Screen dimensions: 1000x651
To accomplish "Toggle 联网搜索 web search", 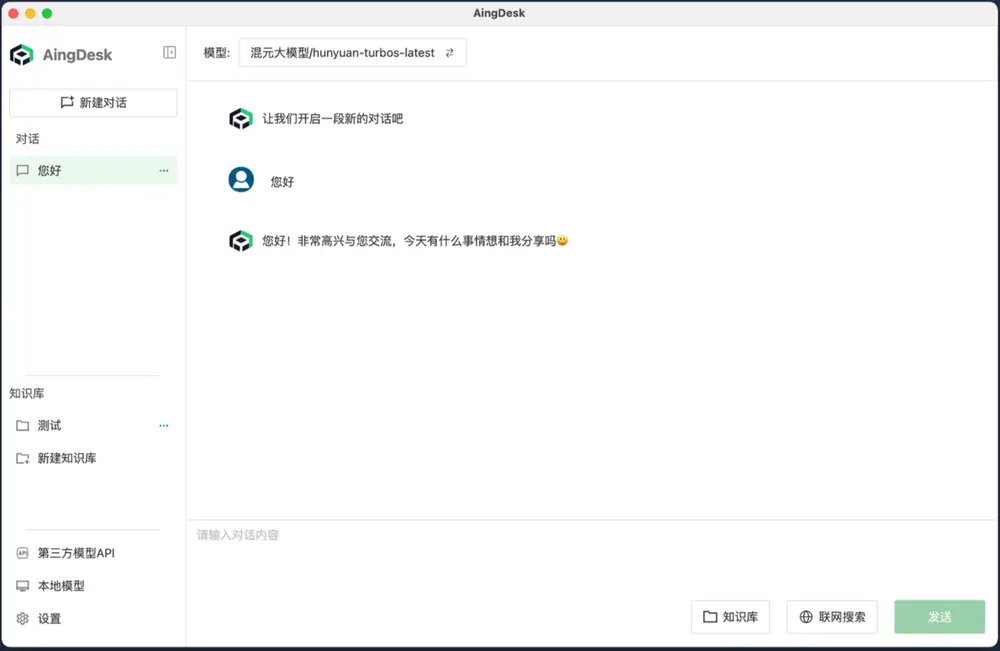I will click(x=832, y=617).
